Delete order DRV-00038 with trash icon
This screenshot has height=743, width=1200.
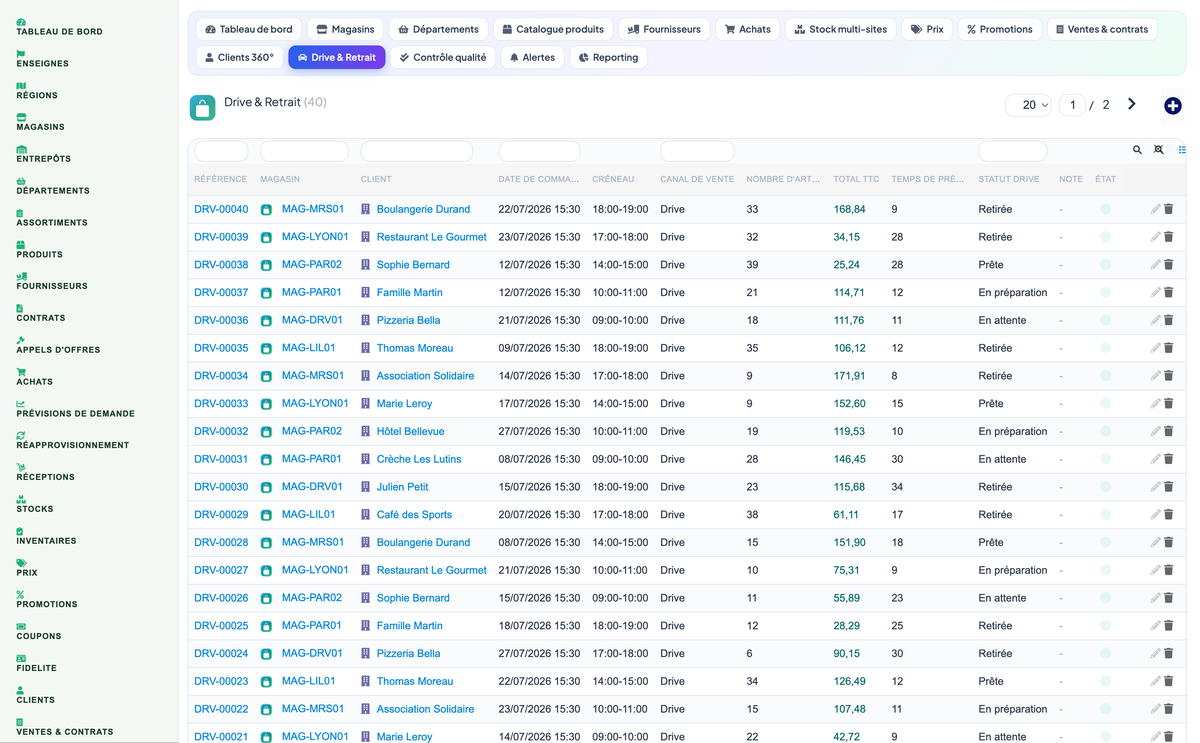[1169, 265]
